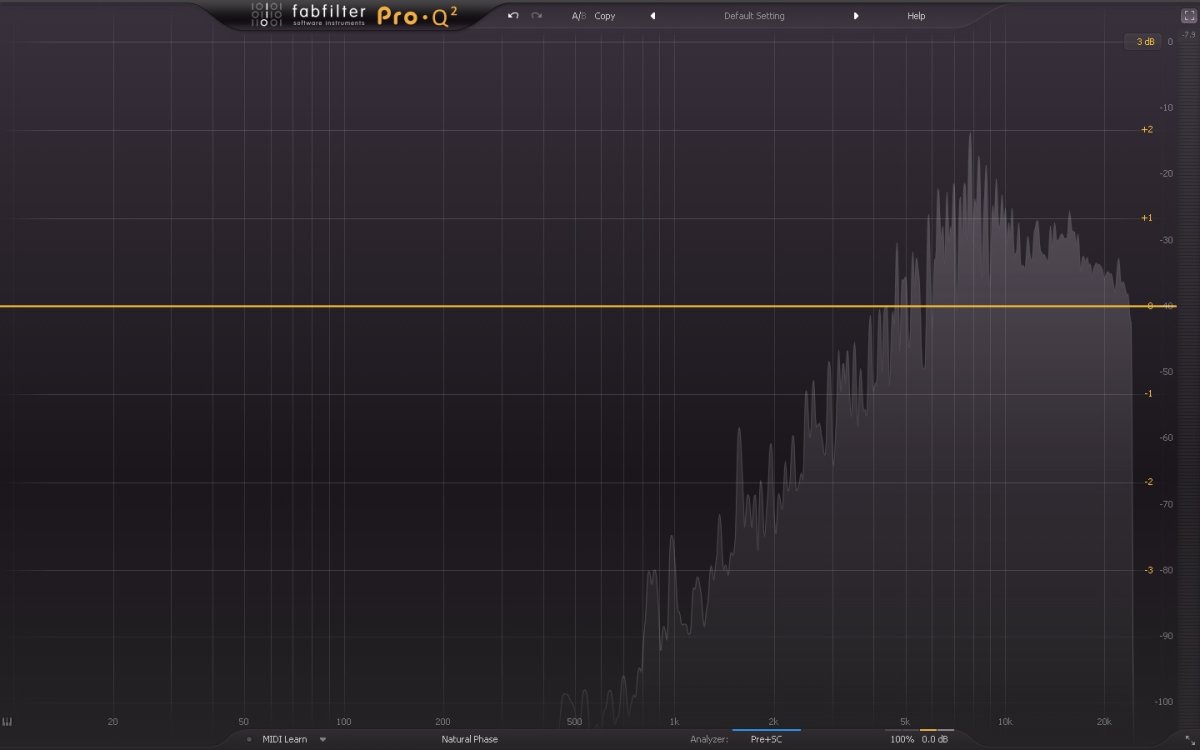Screen dimensions: 1200x750
Task: Click the 50 frequency axis label
Action: pos(244,722)
